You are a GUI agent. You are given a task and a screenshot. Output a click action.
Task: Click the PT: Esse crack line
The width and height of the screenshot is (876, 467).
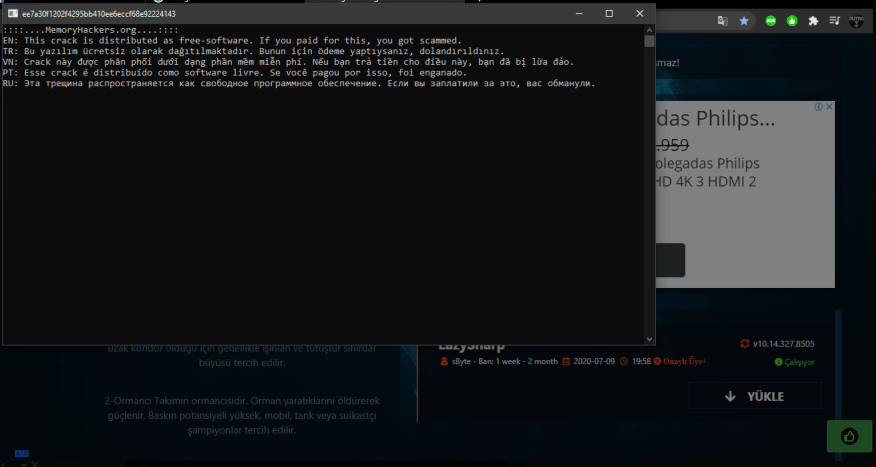point(235,73)
